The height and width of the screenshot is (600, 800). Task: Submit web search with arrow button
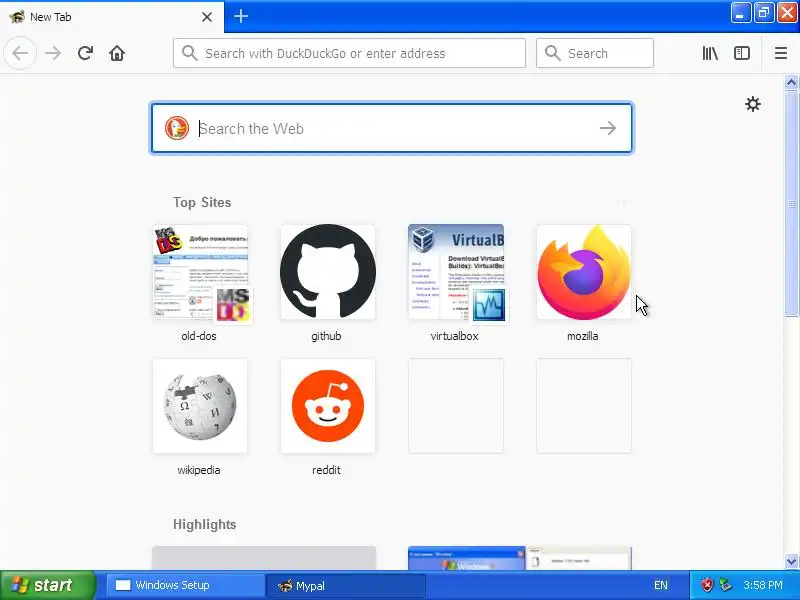pos(608,128)
